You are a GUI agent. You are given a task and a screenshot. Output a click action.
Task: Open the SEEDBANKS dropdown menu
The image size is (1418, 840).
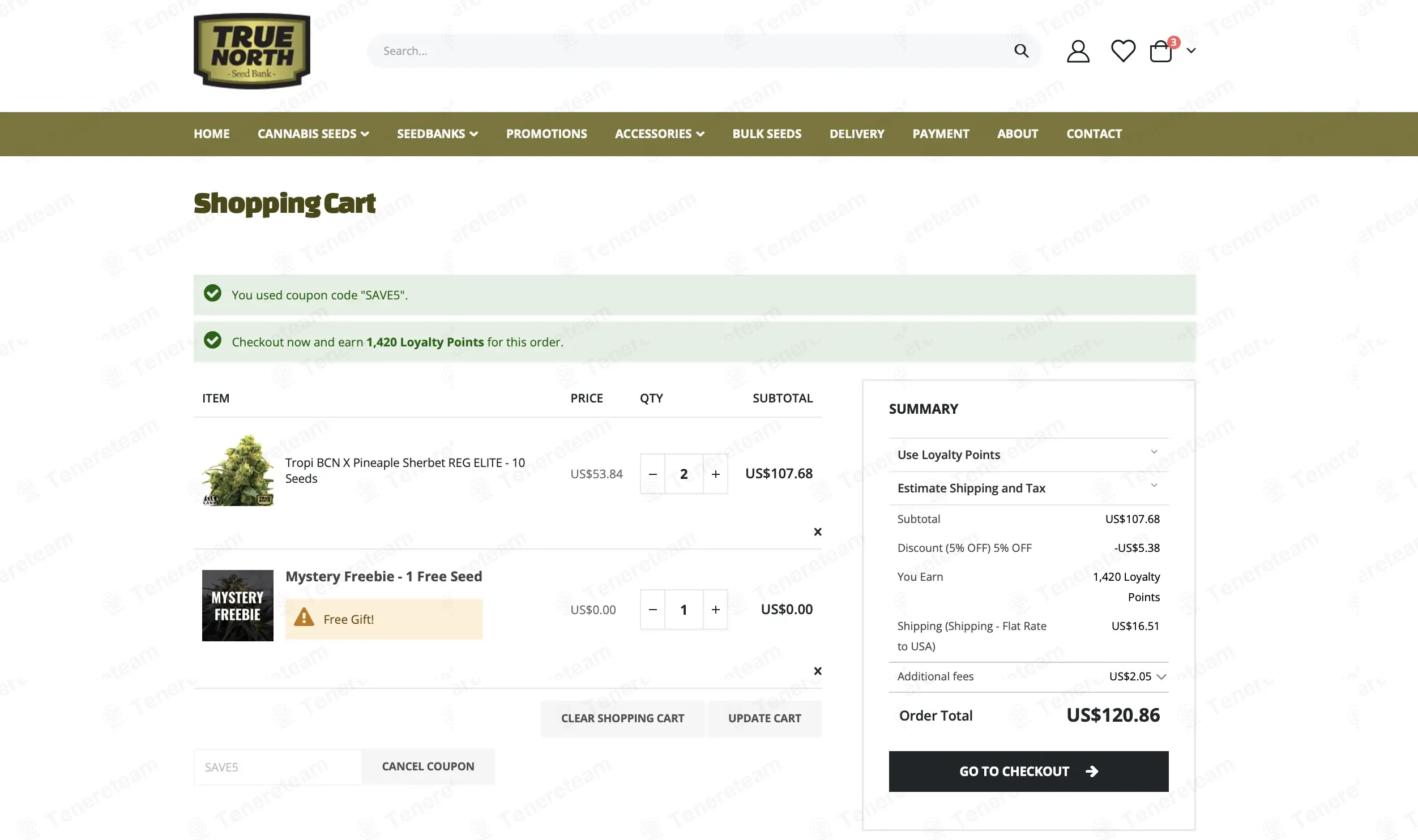(x=437, y=134)
